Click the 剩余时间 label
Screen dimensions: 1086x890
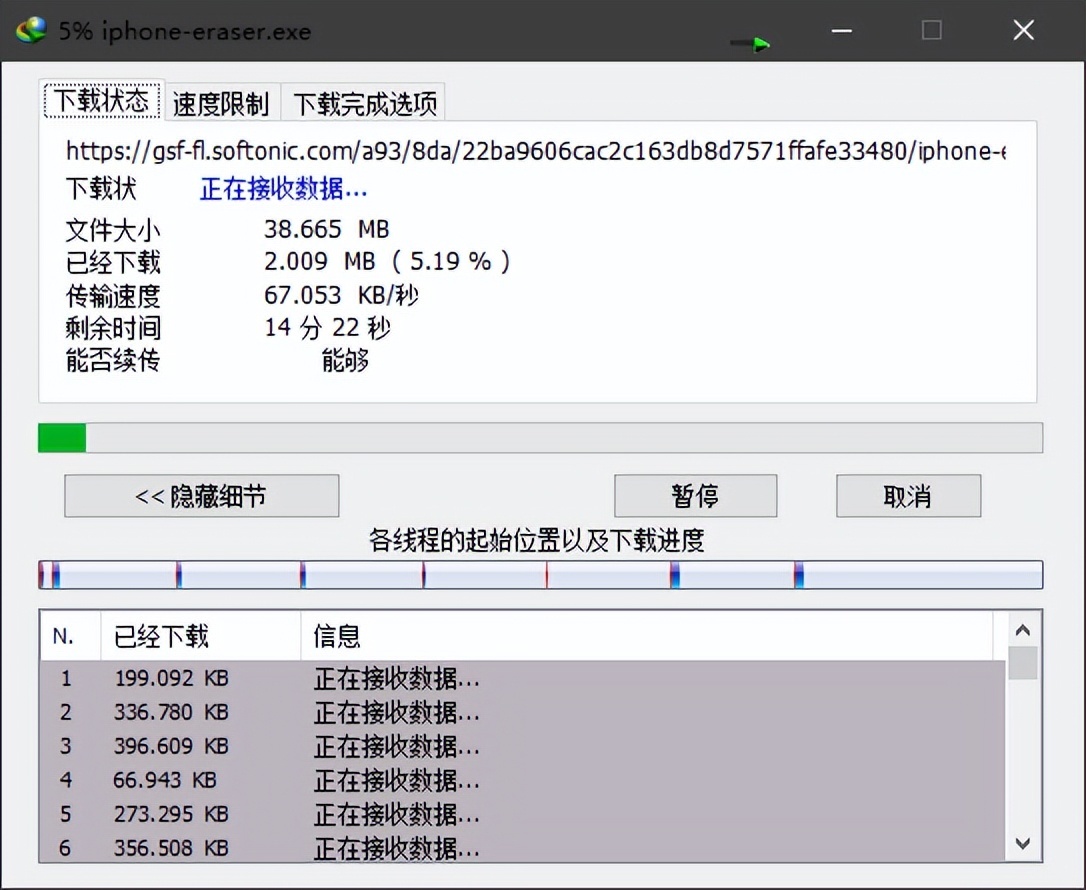pos(113,328)
